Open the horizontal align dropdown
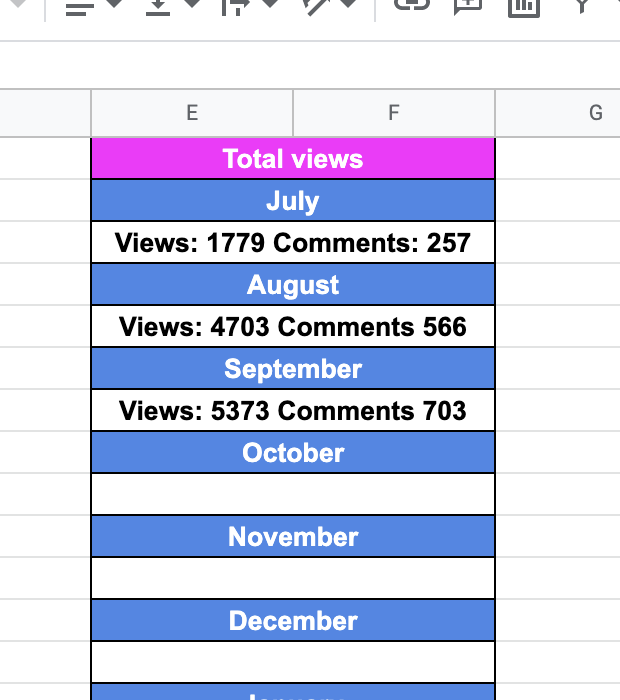Image resolution: width=620 pixels, height=700 pixels. pos(93,7)
